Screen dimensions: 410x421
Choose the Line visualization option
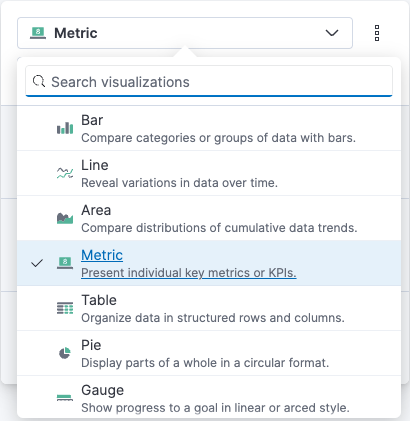(x=209, y=173)
